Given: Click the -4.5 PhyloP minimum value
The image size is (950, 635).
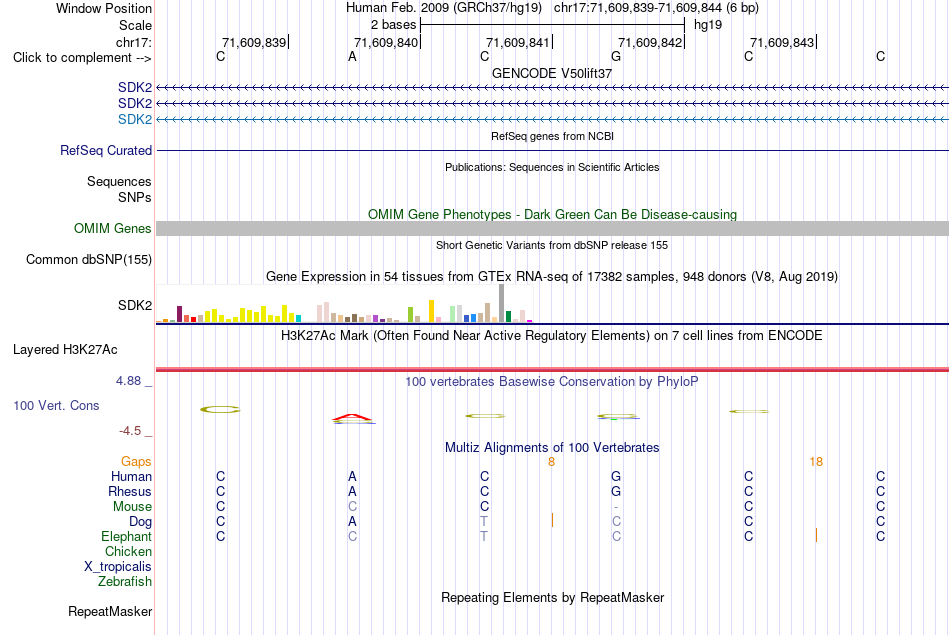Looking at the screenshot, I should click(x=130, y=431).
